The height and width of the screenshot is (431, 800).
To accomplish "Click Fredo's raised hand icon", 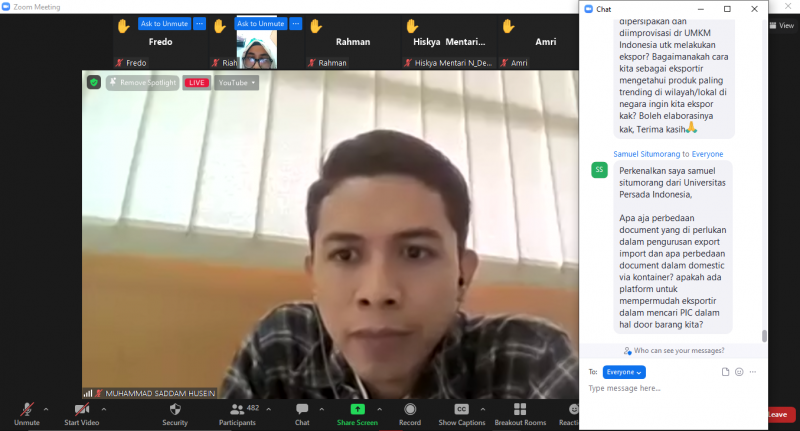I will 123,26.
